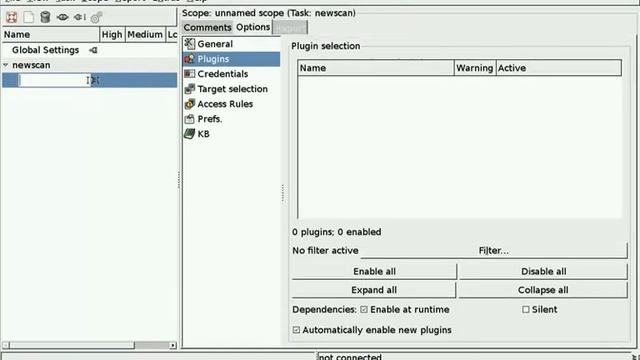
Task: Toggle Automatically enable new plugins checkbox
Action: pos(296,330)
